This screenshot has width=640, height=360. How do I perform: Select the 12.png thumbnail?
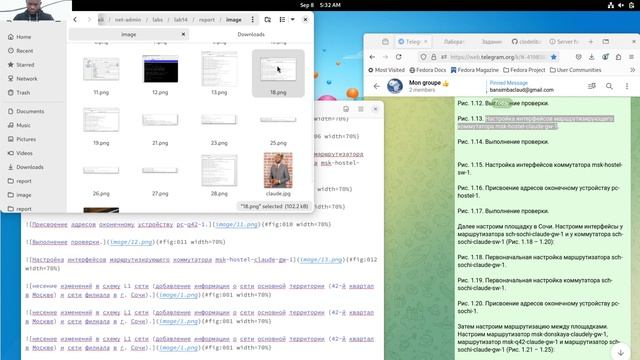pos(160,69)
